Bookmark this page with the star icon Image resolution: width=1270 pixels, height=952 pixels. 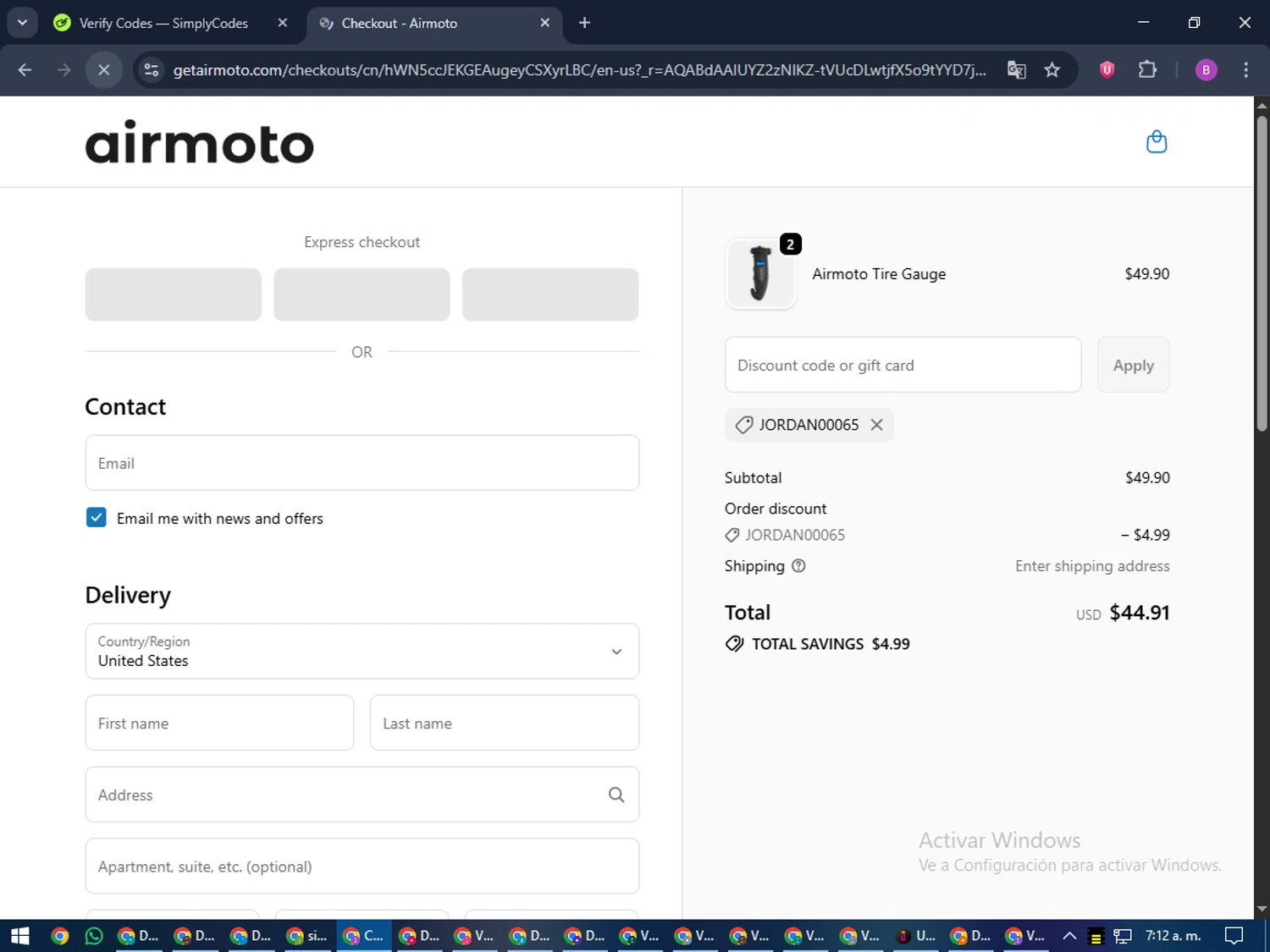[1052, 70]
